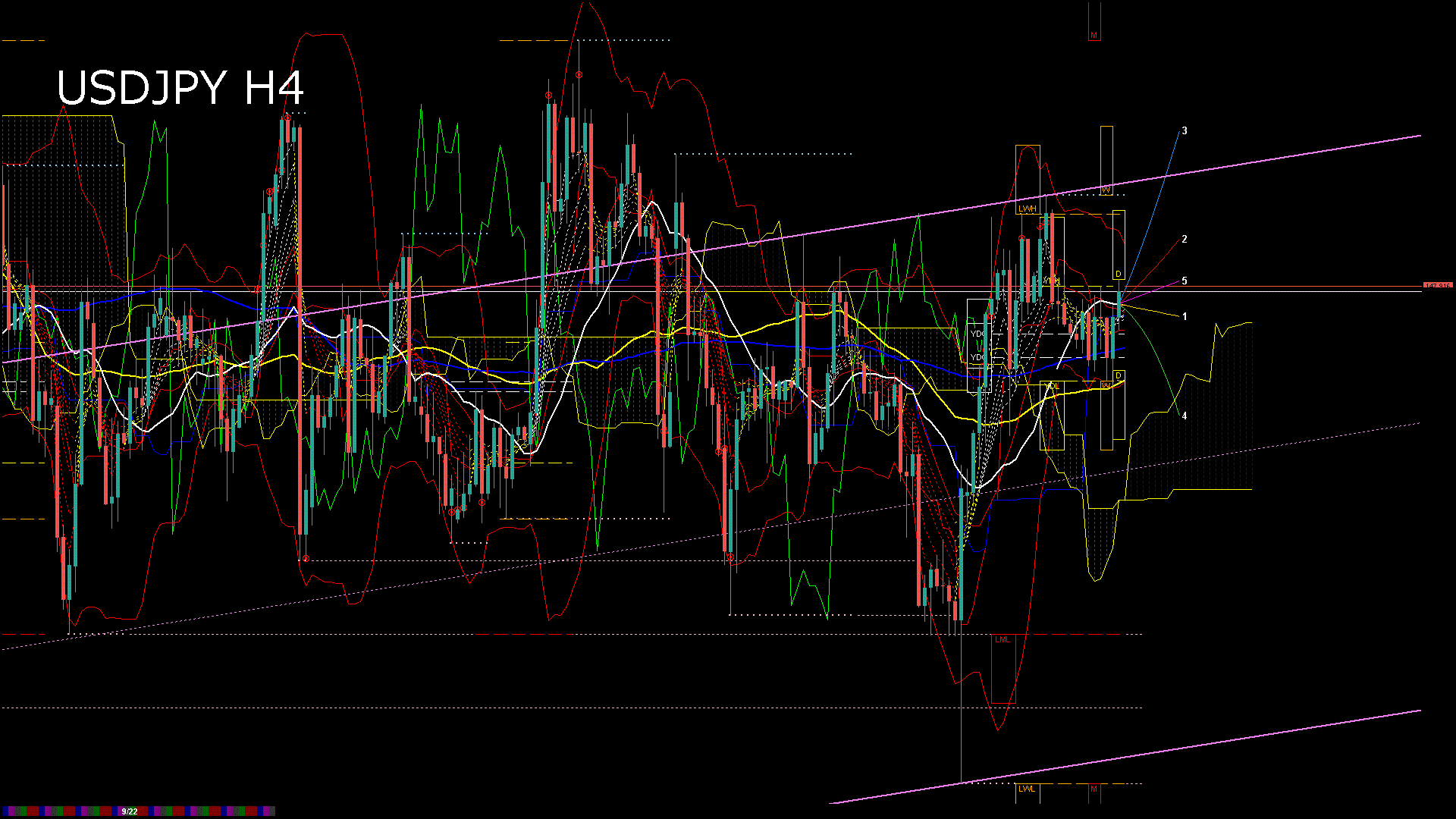Click the W label on pink channel line

pos(1106,190)
